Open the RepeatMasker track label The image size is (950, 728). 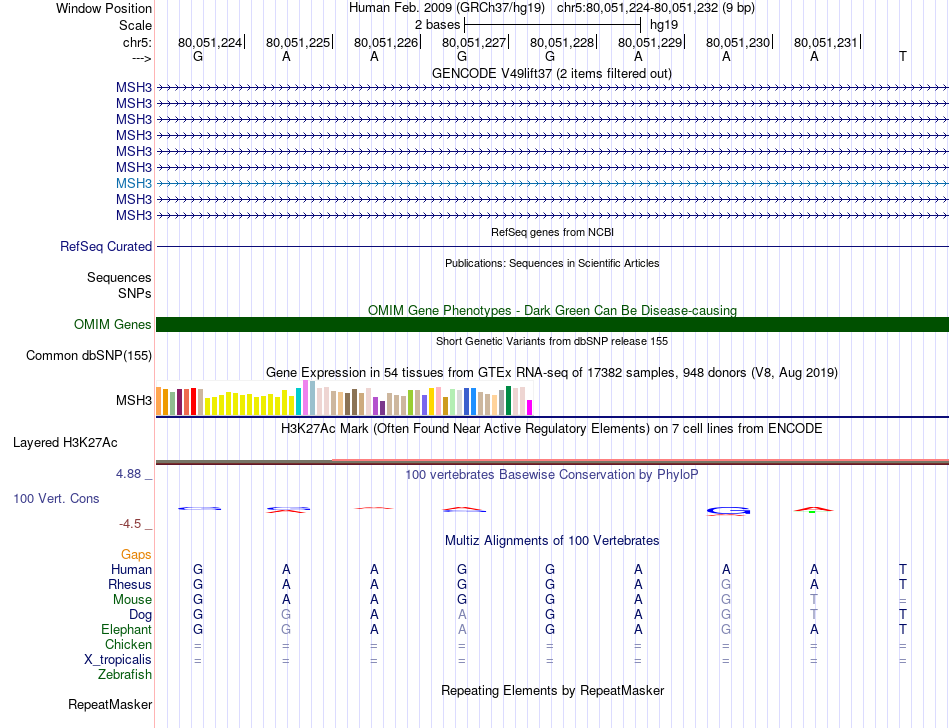point(110,705)
